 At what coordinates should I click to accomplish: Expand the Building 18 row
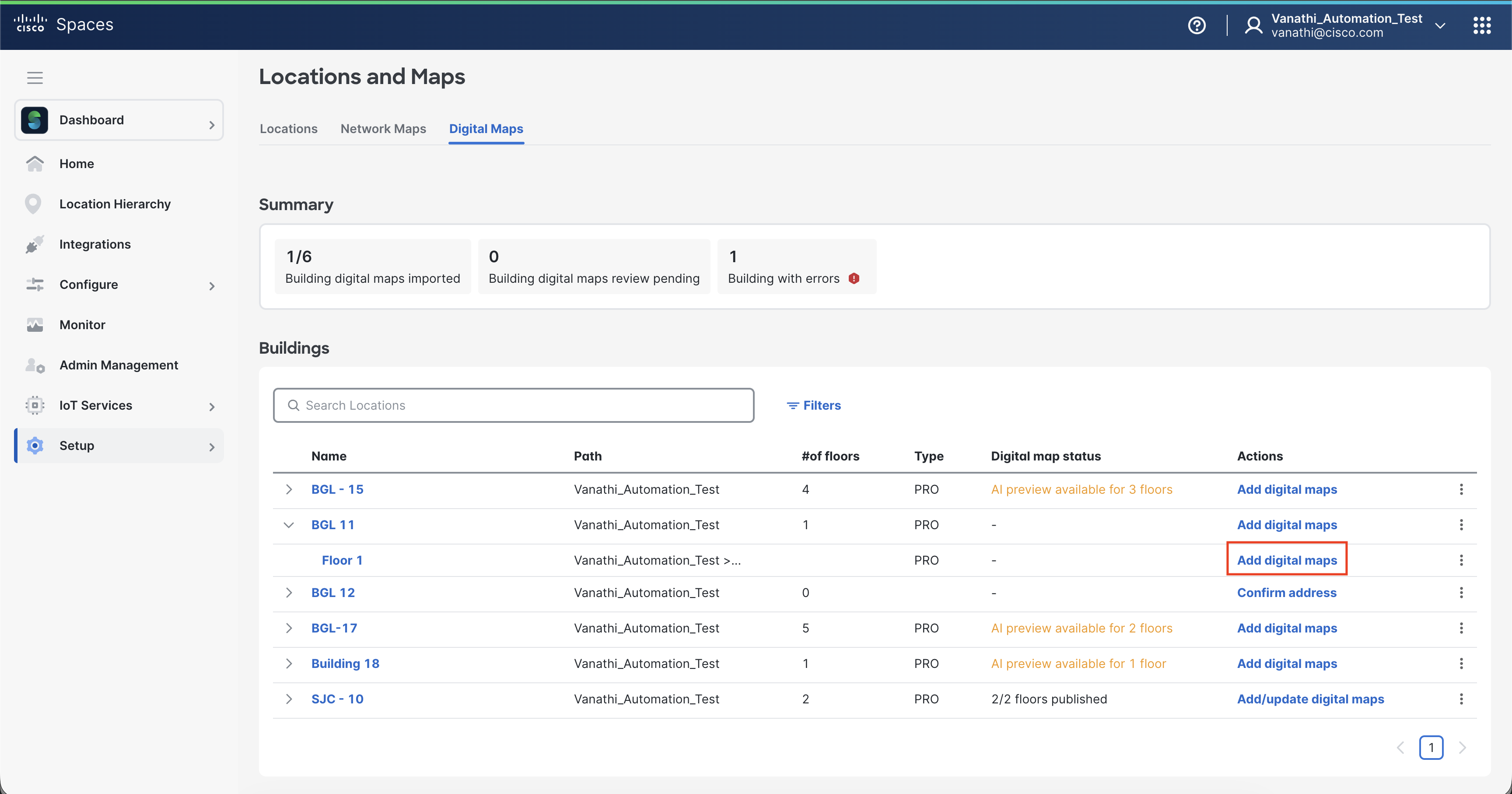tap(289, 664)
